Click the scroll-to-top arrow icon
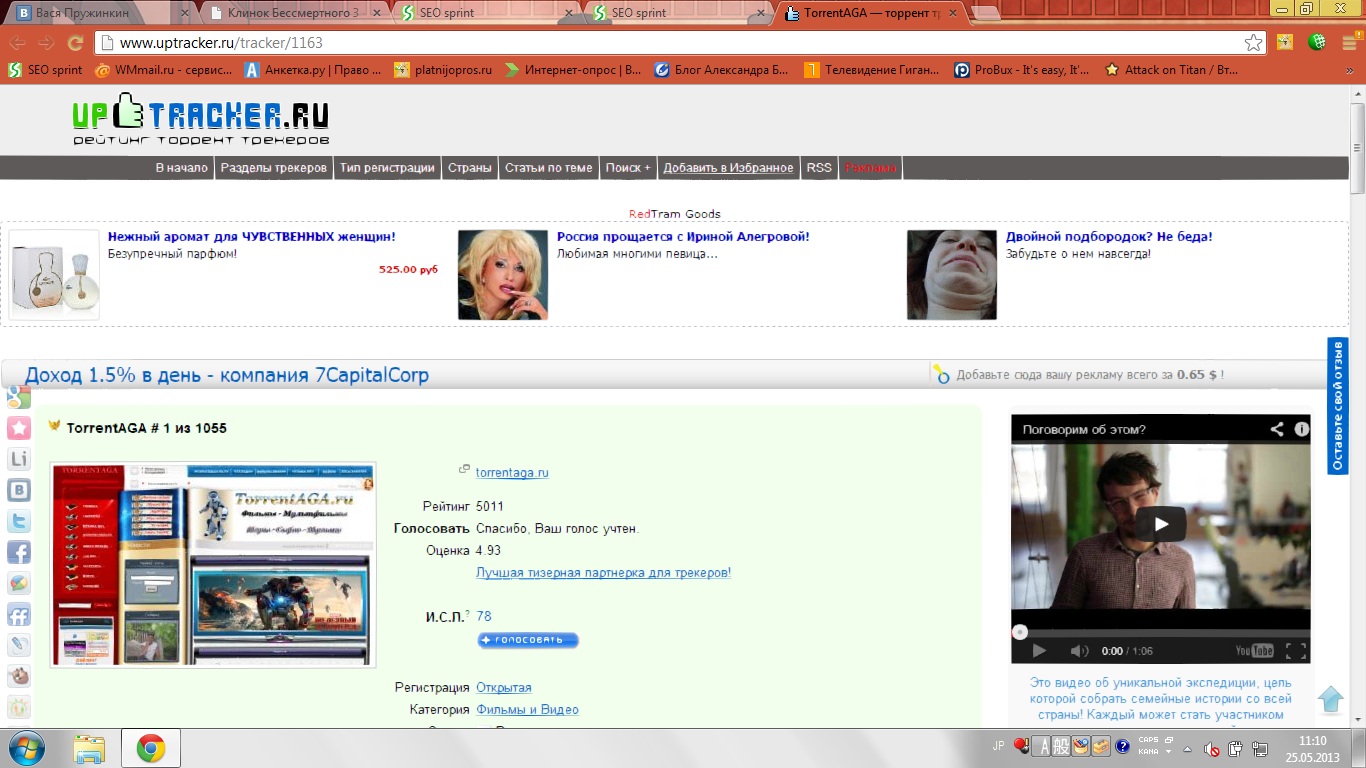Viewport: 1366px width, 768px height. coord(1330,698)
